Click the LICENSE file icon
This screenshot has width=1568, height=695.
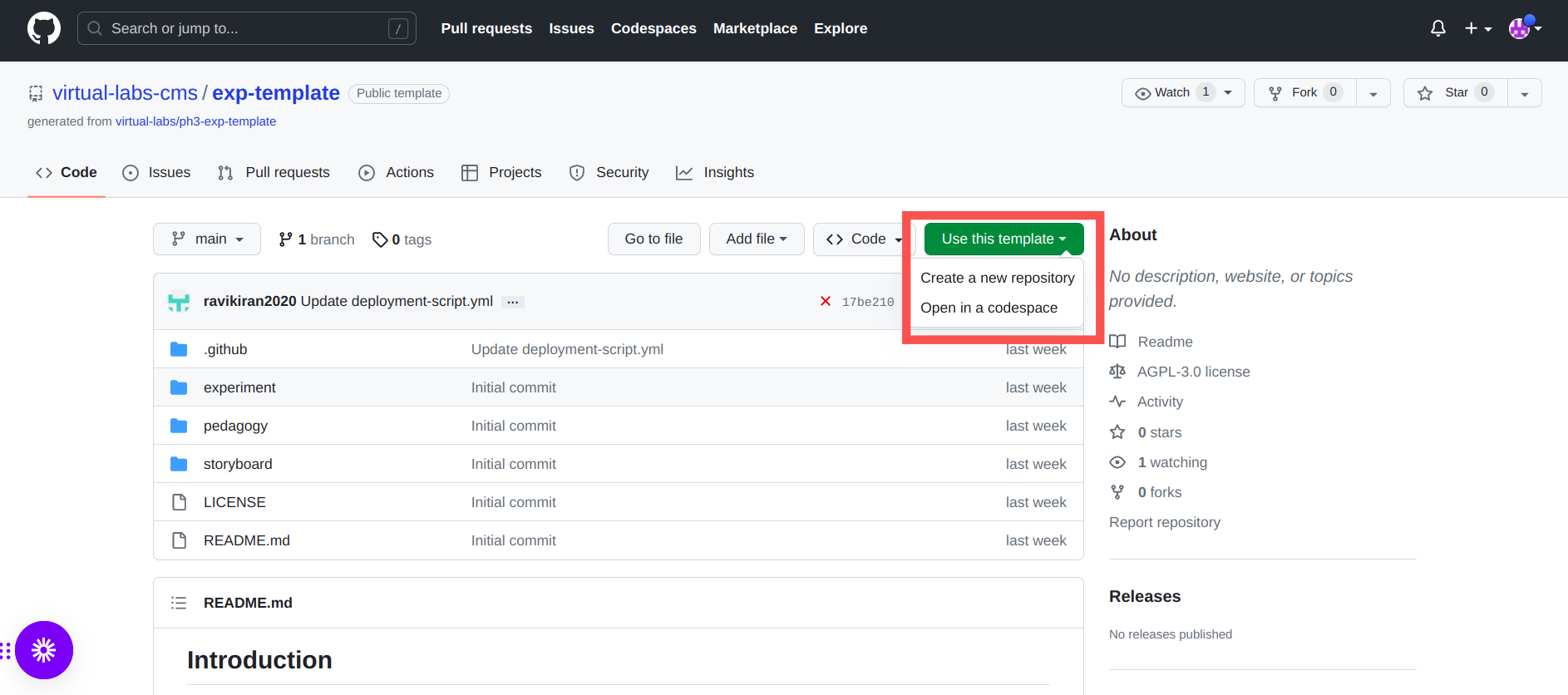coord(179,502)
